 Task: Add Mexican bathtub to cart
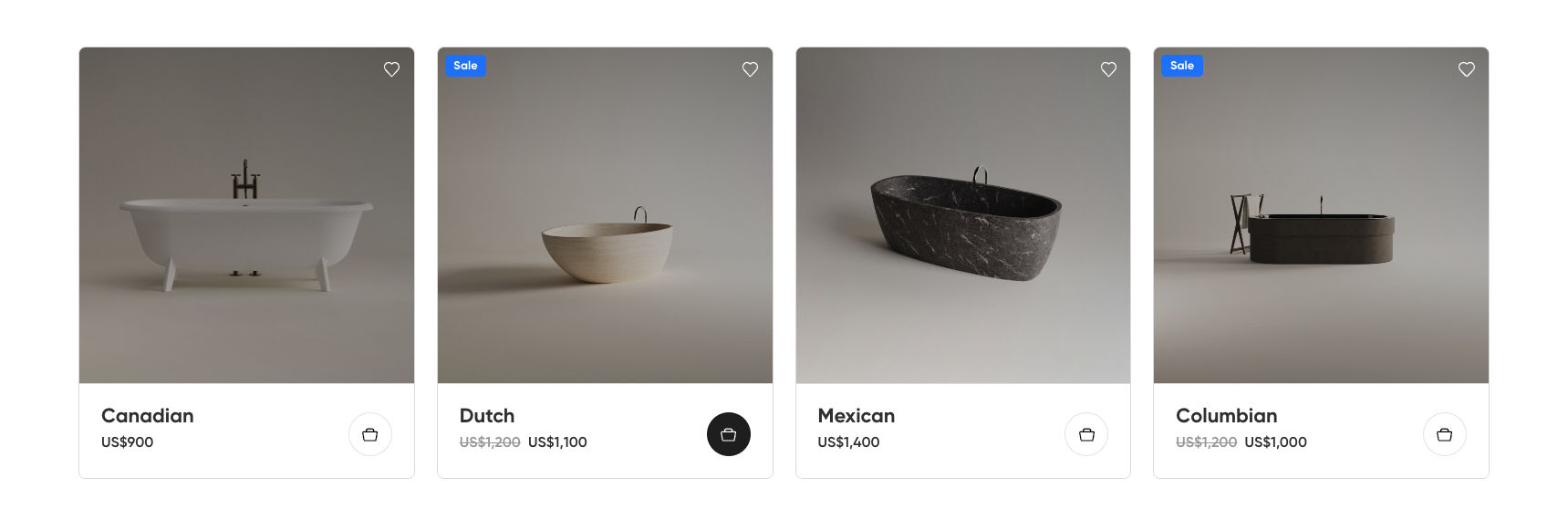(1086, 434)
